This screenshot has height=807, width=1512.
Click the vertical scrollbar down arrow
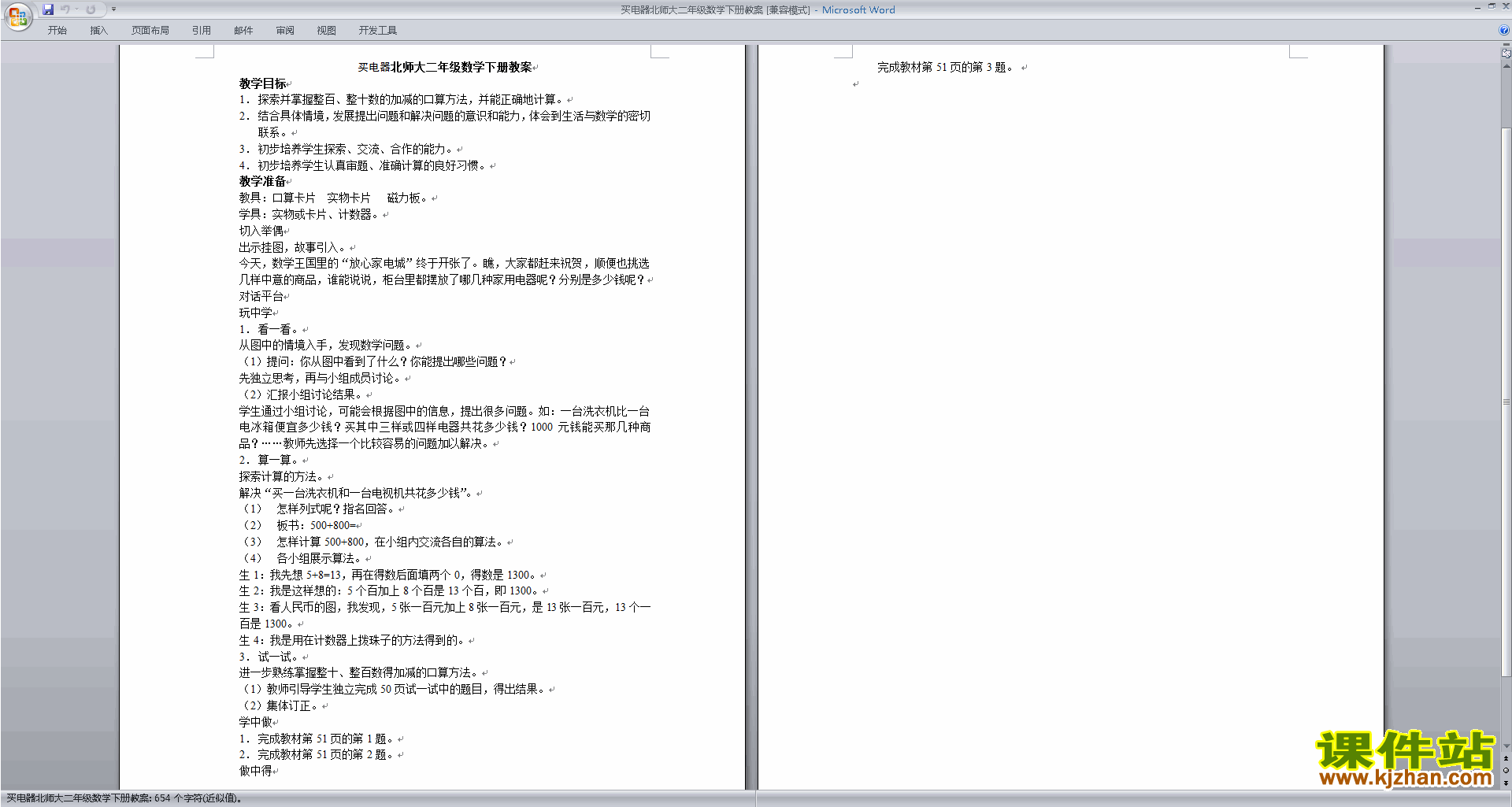click(1506, 746)
